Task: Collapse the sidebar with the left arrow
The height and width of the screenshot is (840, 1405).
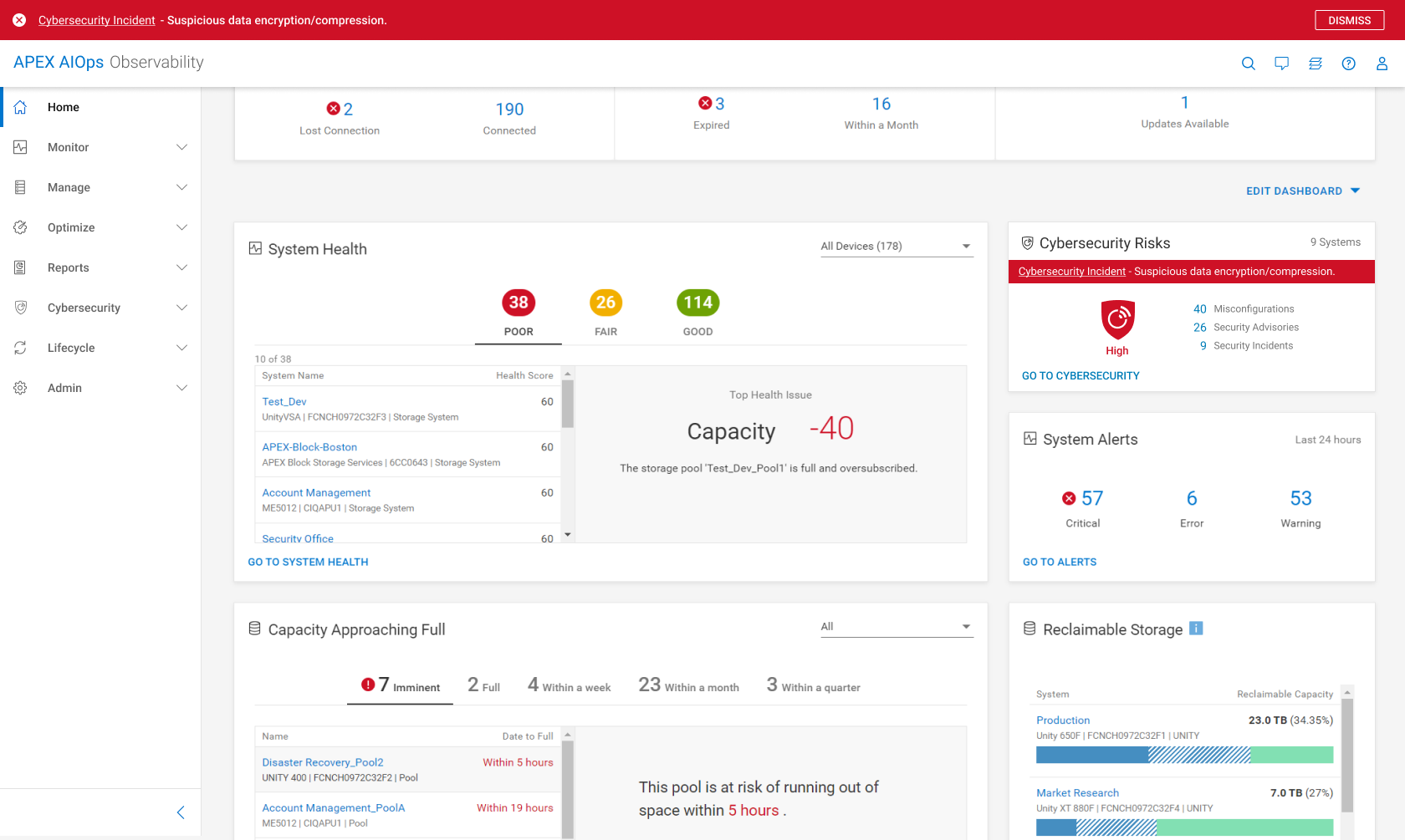Action: coord(181,812)
